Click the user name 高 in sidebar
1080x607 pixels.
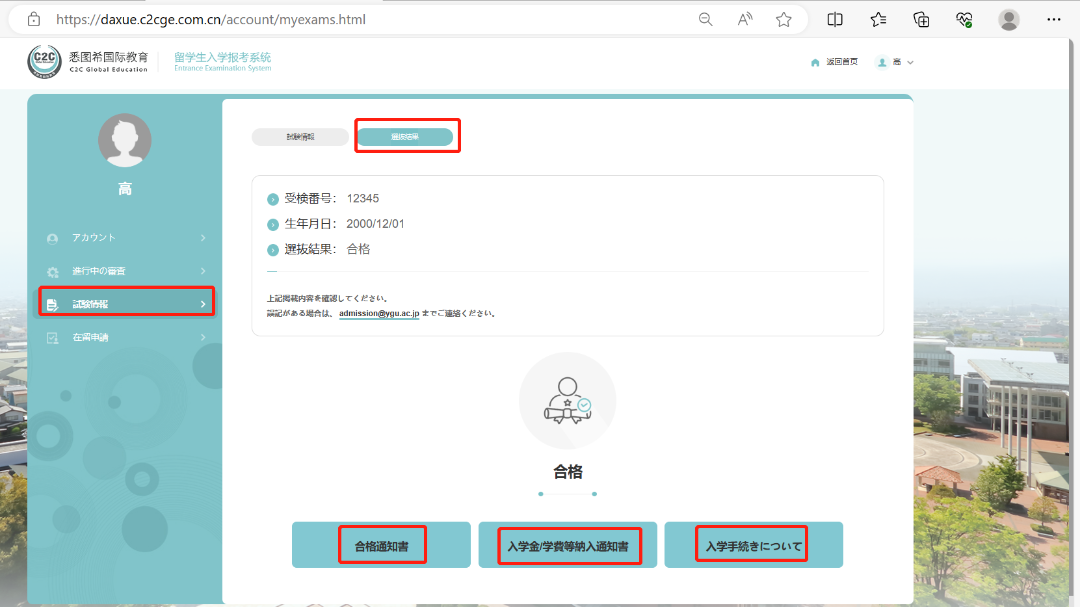(125, 189)
